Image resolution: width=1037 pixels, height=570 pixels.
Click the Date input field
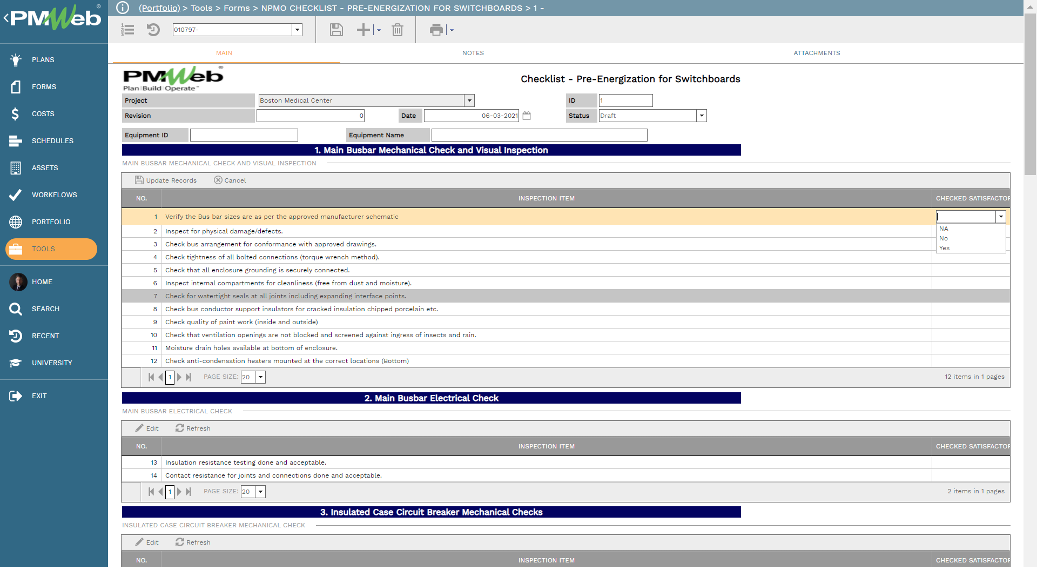point(472,116)
